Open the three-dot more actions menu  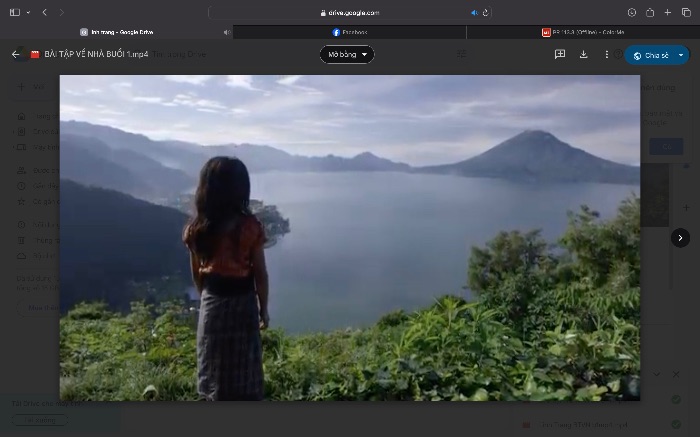click(606, 54)
